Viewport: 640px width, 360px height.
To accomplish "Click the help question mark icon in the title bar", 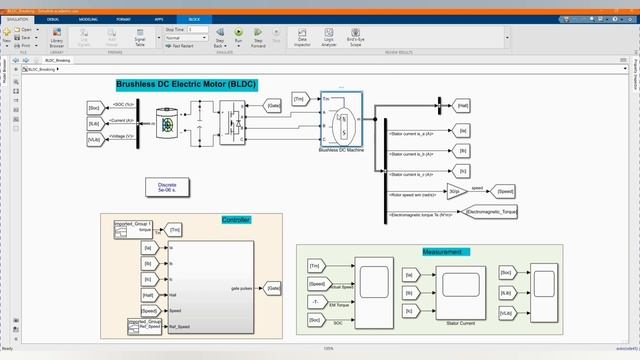I will pyautogui.click(x=615, y=19).
